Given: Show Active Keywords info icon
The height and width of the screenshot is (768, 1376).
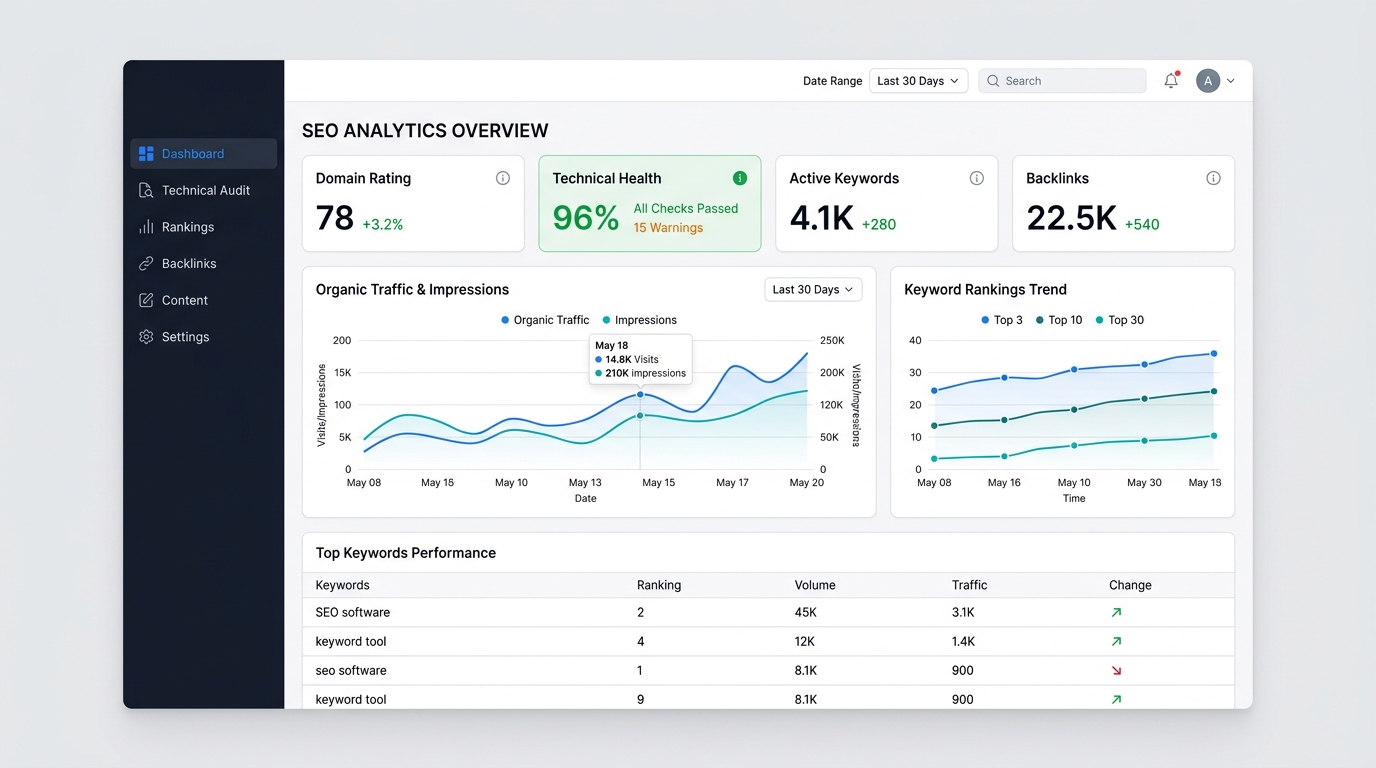Looking at the screenshot, I should point(977,178).
